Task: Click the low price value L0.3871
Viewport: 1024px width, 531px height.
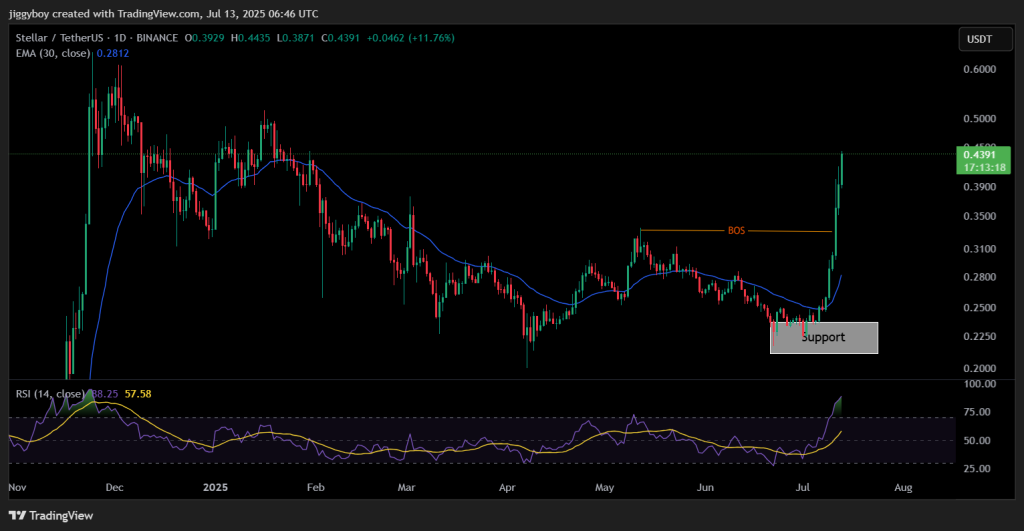Action: coord(296,38)
